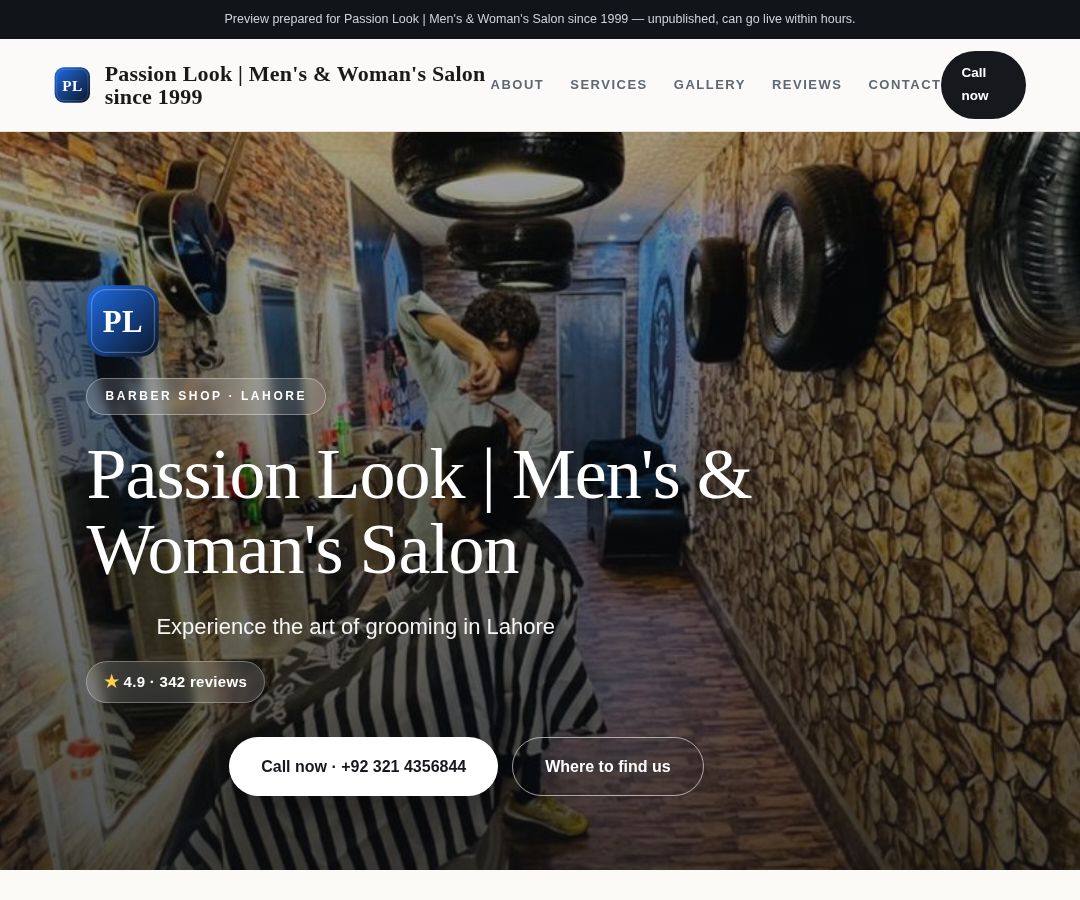Open the Gallery nav item
1080x900 pixels.
pos(709,85)
